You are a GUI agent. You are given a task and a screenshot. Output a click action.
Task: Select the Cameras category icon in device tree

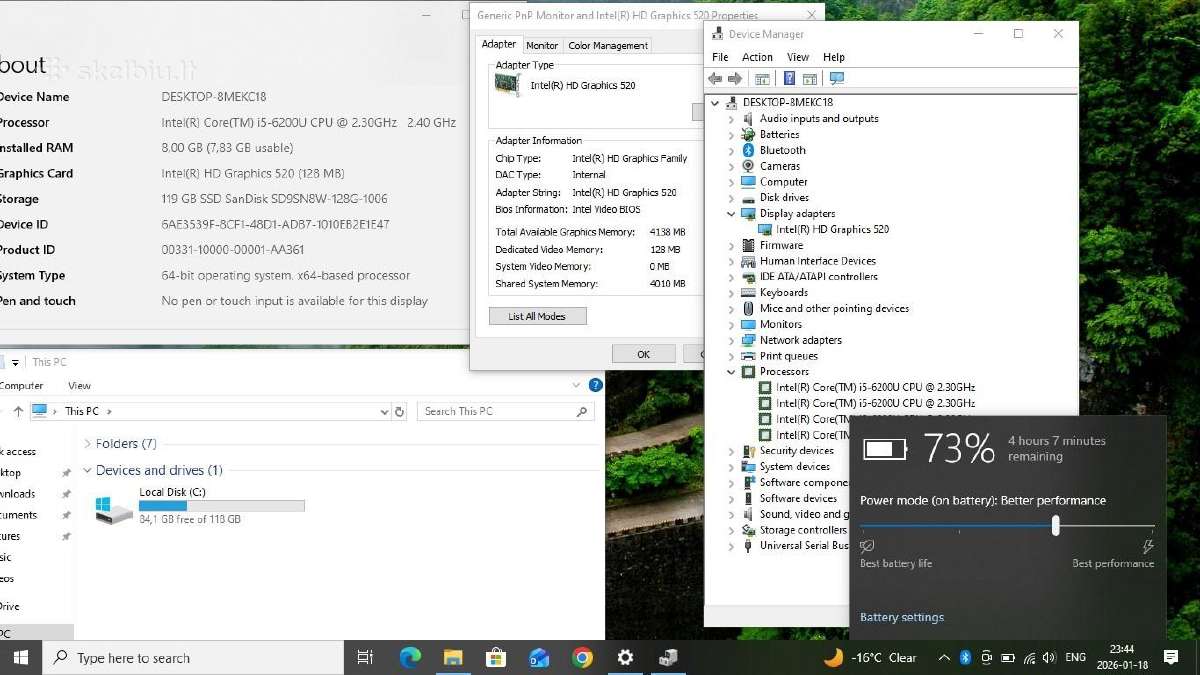coord(748,166)
